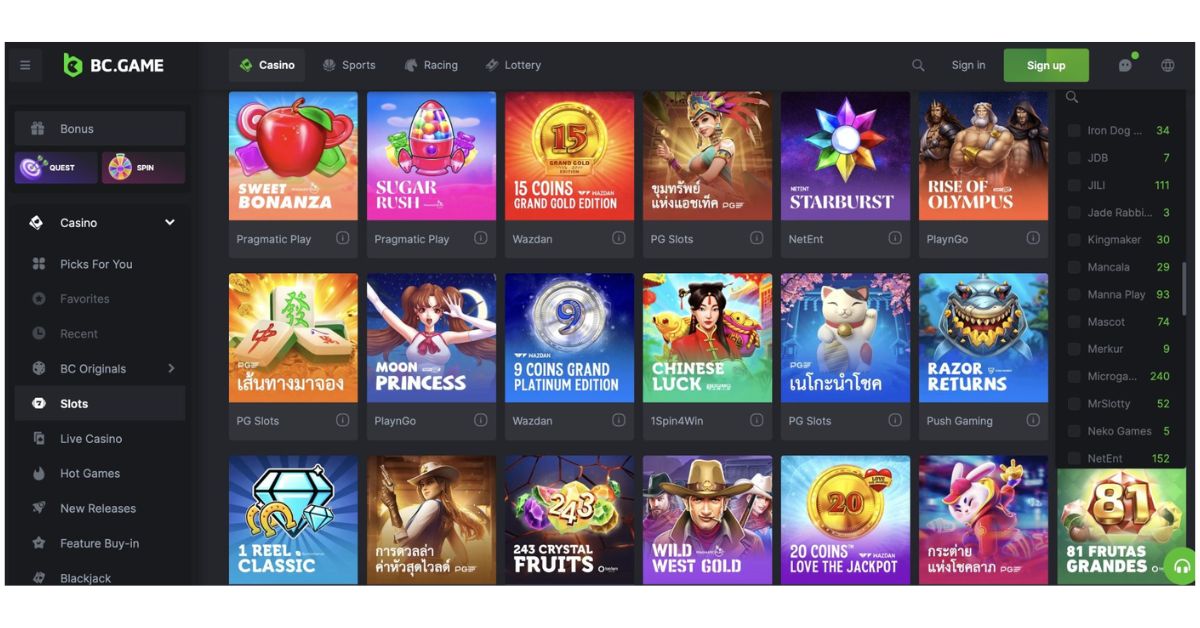
Task: Expand the BC Originals submenu arrow
Action: coord(171,369)
